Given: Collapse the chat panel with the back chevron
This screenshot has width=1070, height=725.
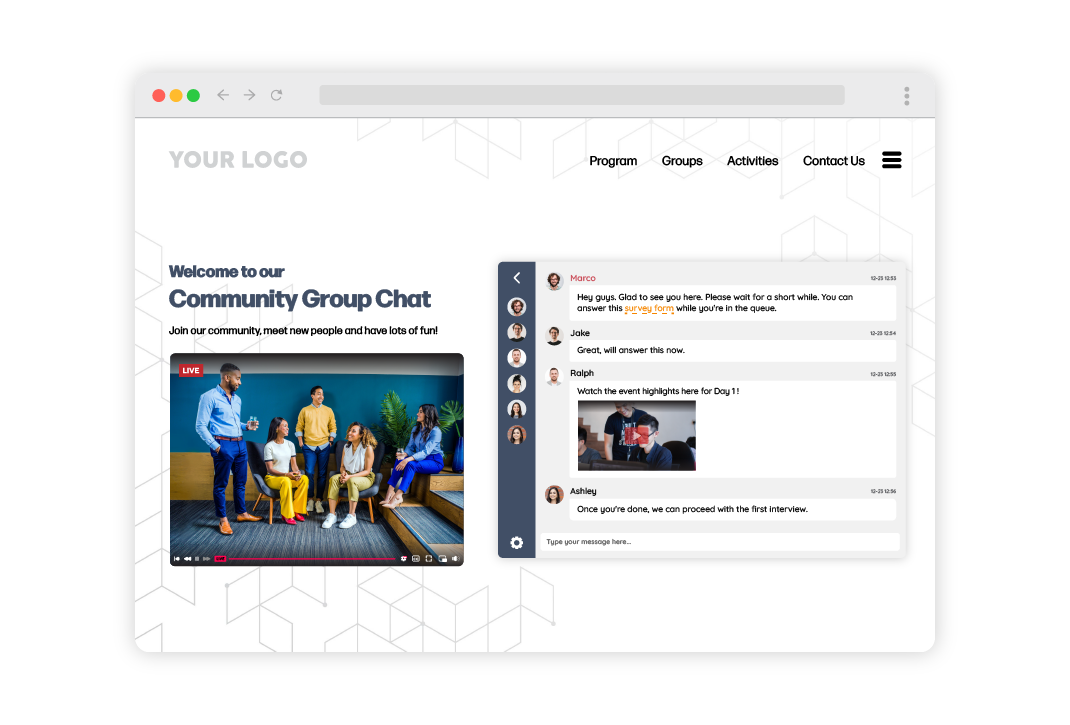Looking at the screenshot, I should click(x=517, y=278).
